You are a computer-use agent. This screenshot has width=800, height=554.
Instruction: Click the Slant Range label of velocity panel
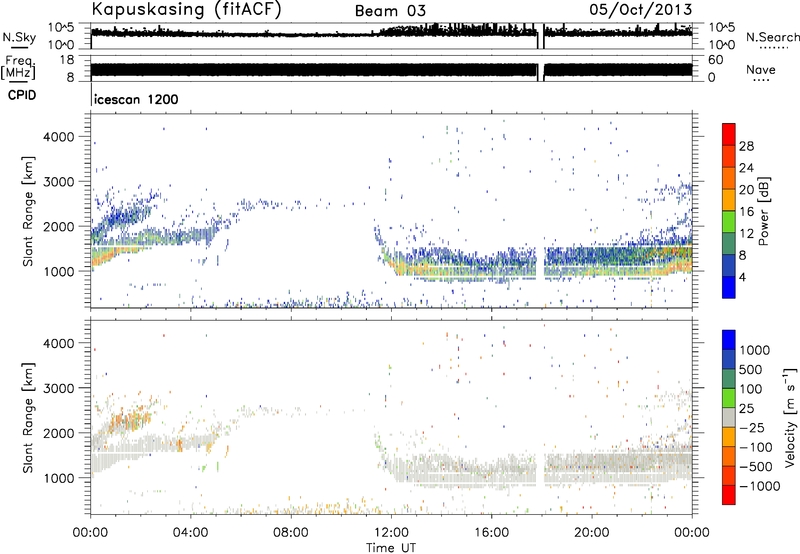click(28, 417)
